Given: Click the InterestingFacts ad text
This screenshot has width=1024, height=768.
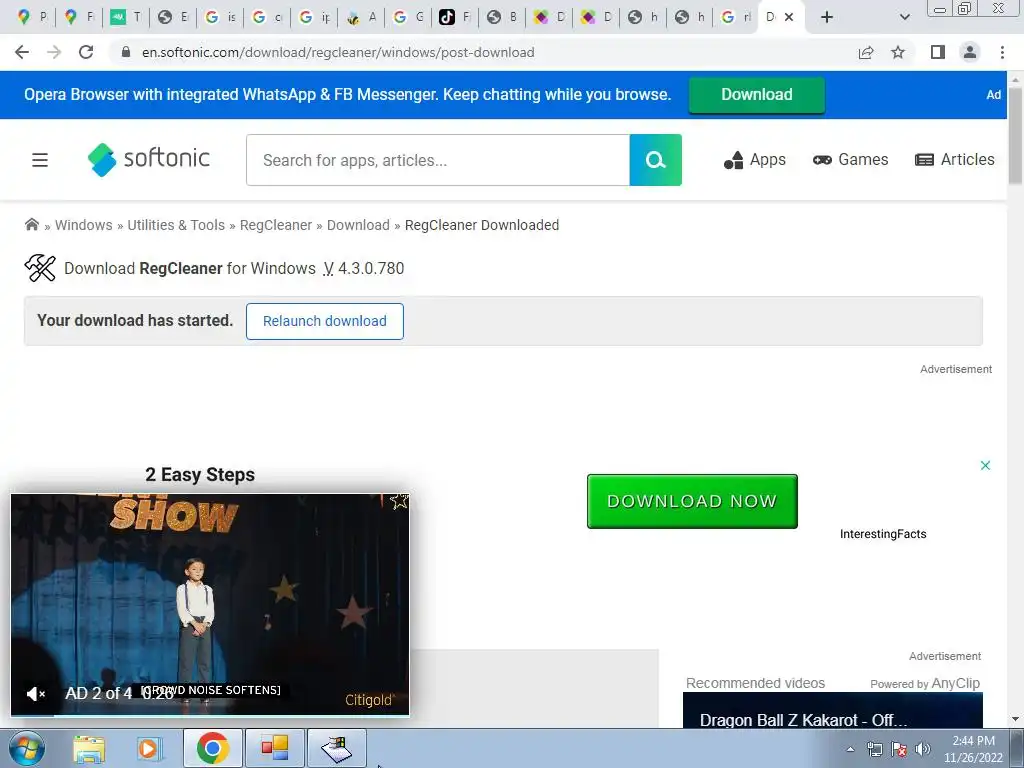Looking at the screenshot, I should (x=883, y=534).
